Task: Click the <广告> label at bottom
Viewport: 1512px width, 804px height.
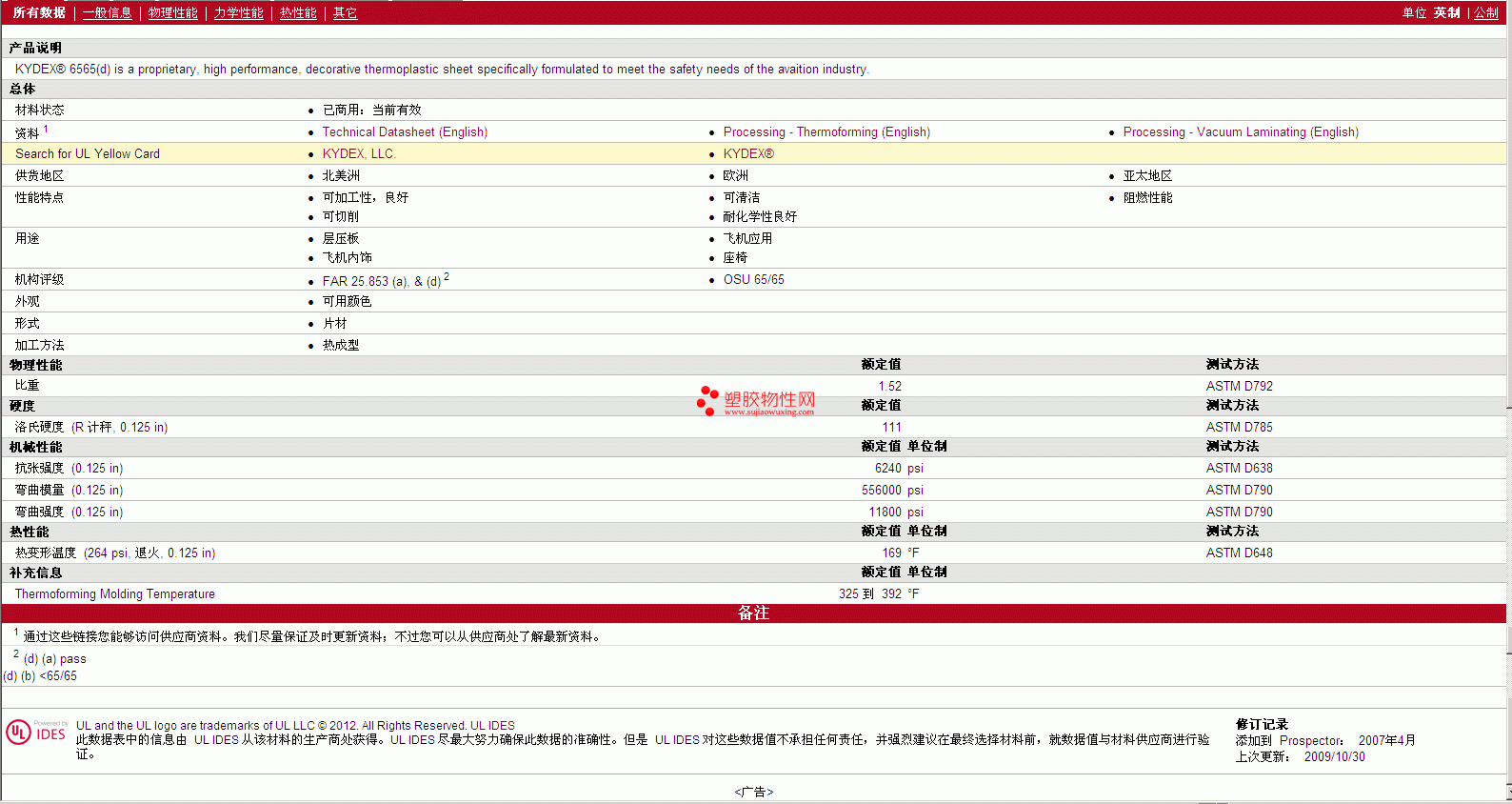Action: coord(753,793)
